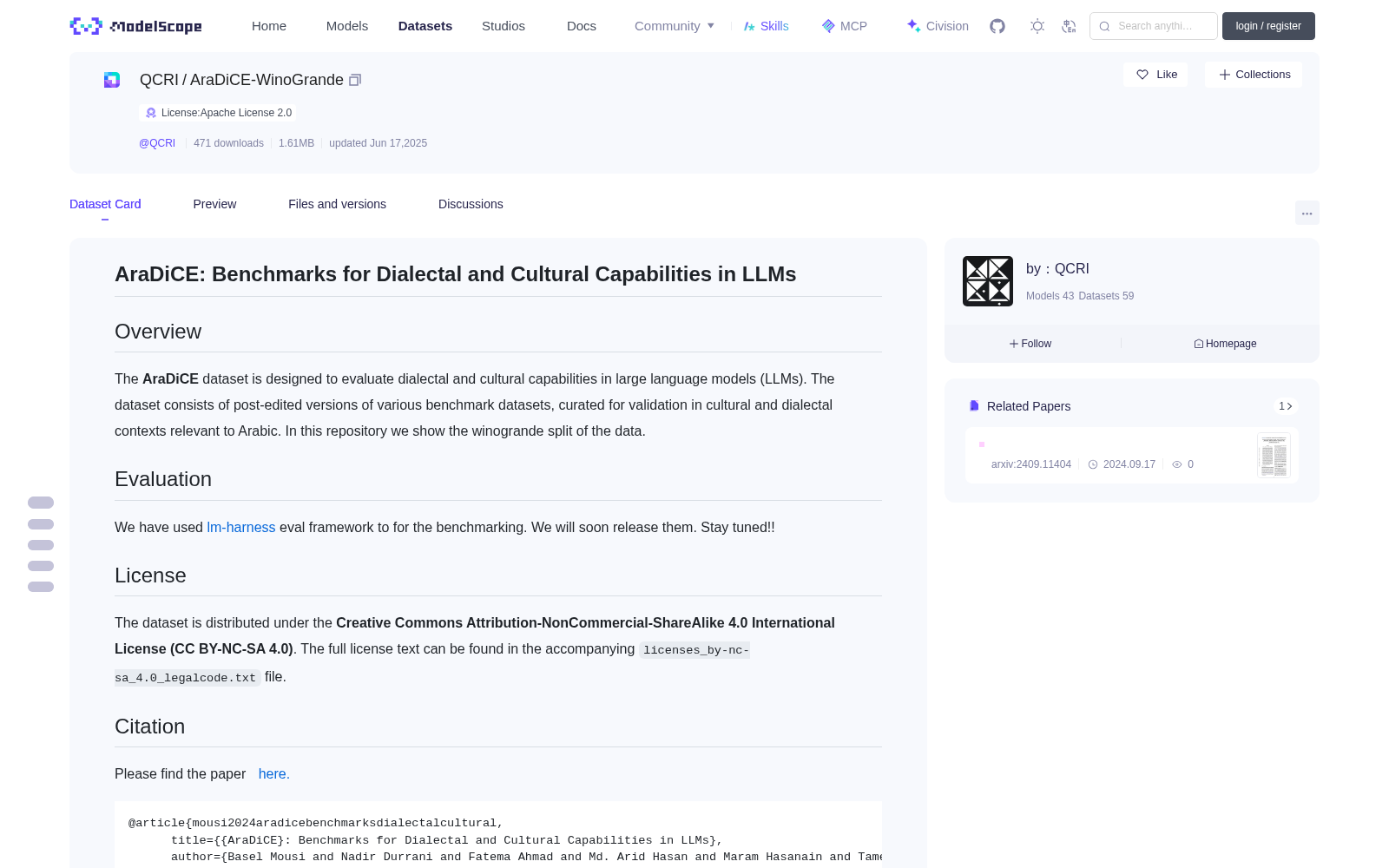The height and width of the screenshot is (868, 1389).
Task: Click the Overview heading
Action: coord(158,332)
